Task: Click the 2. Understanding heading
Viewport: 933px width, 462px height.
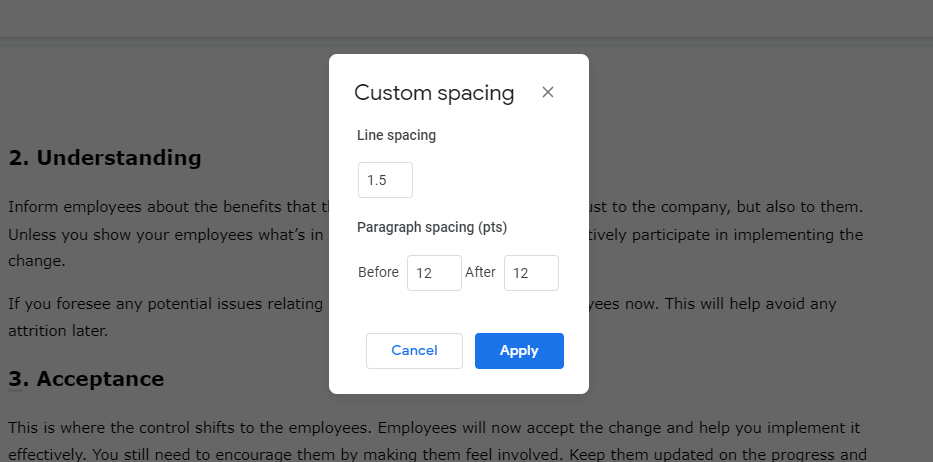Action: coord(105,158)
